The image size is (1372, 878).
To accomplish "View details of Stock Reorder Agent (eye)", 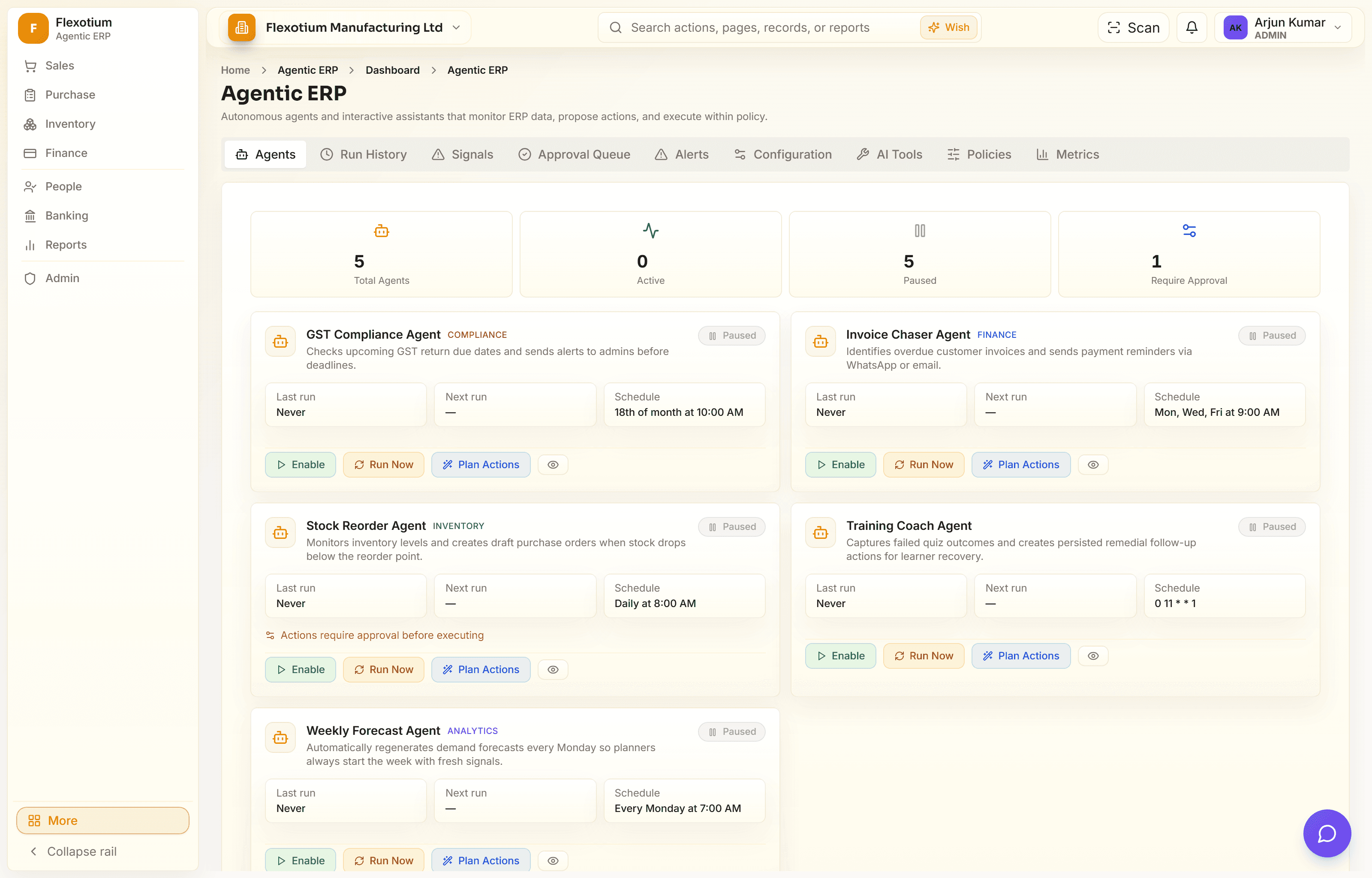I will tap(553, 669).
